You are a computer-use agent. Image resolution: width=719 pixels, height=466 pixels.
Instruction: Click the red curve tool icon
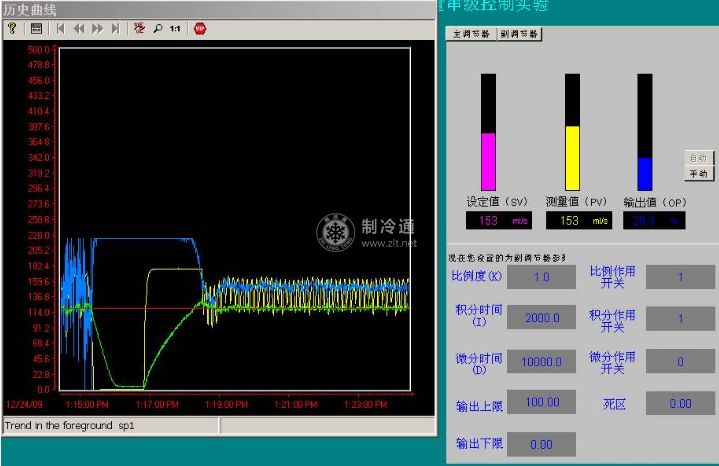pyautogui.click(x=139, y=29)
